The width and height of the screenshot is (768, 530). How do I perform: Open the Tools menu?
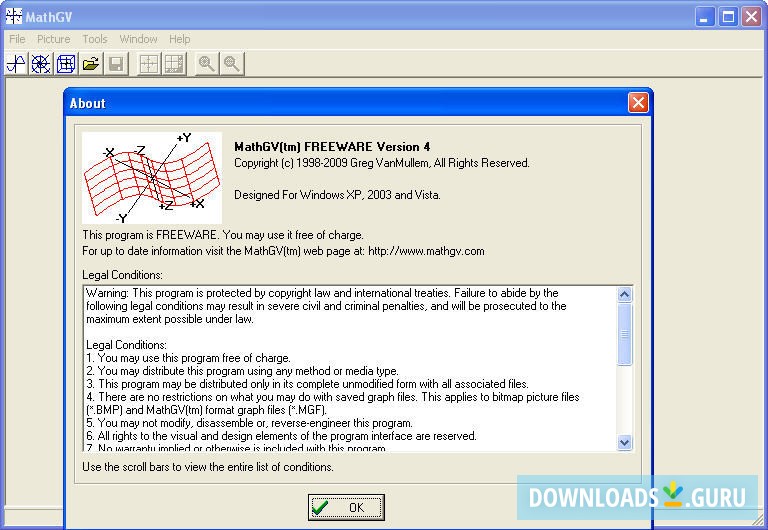[95, 39]
